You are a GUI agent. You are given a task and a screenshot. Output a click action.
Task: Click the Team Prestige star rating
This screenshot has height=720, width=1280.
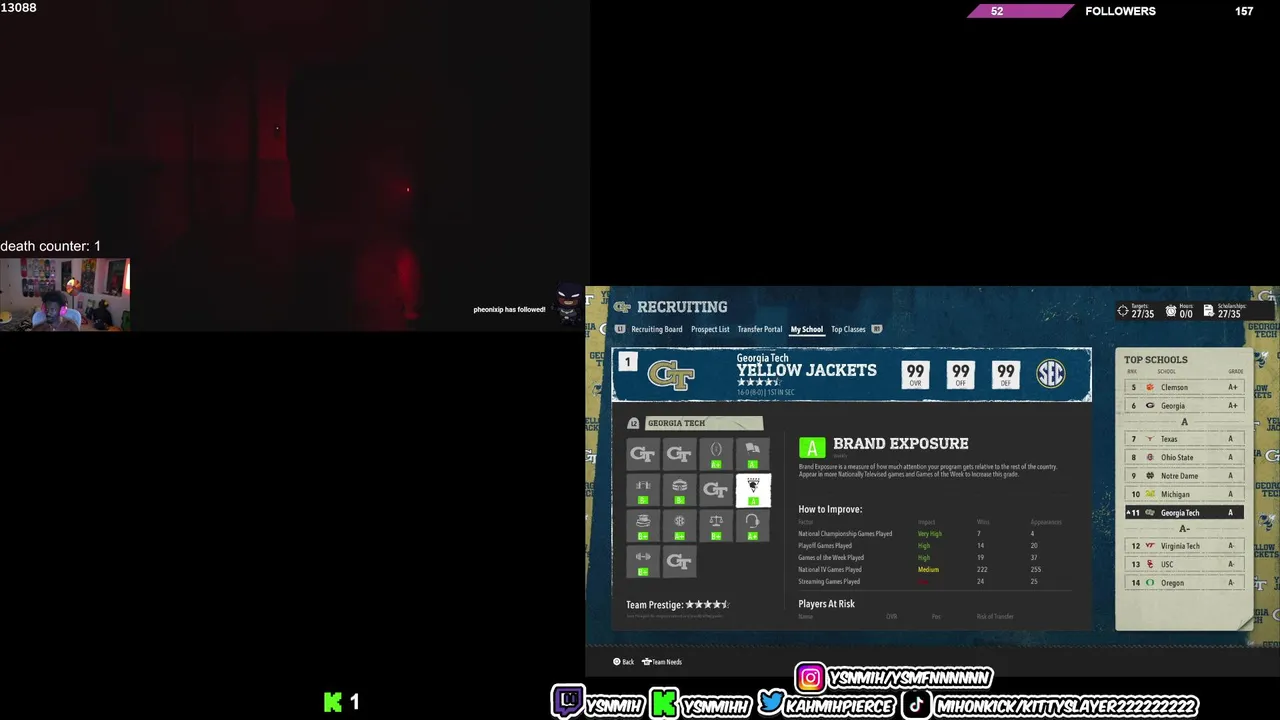coord(708,604)
